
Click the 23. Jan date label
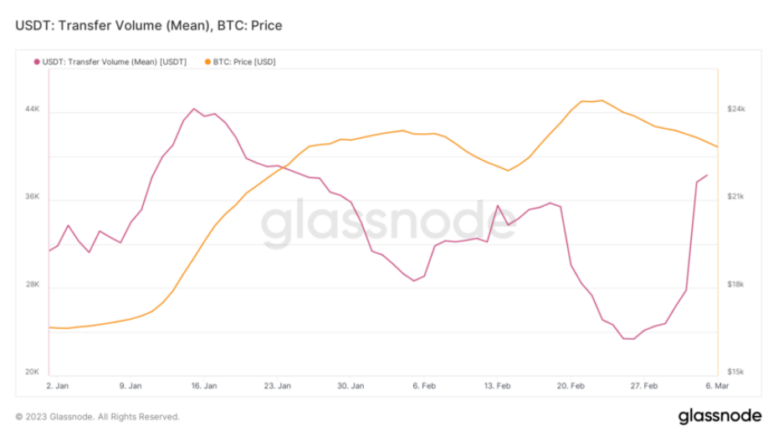(277, 384)
